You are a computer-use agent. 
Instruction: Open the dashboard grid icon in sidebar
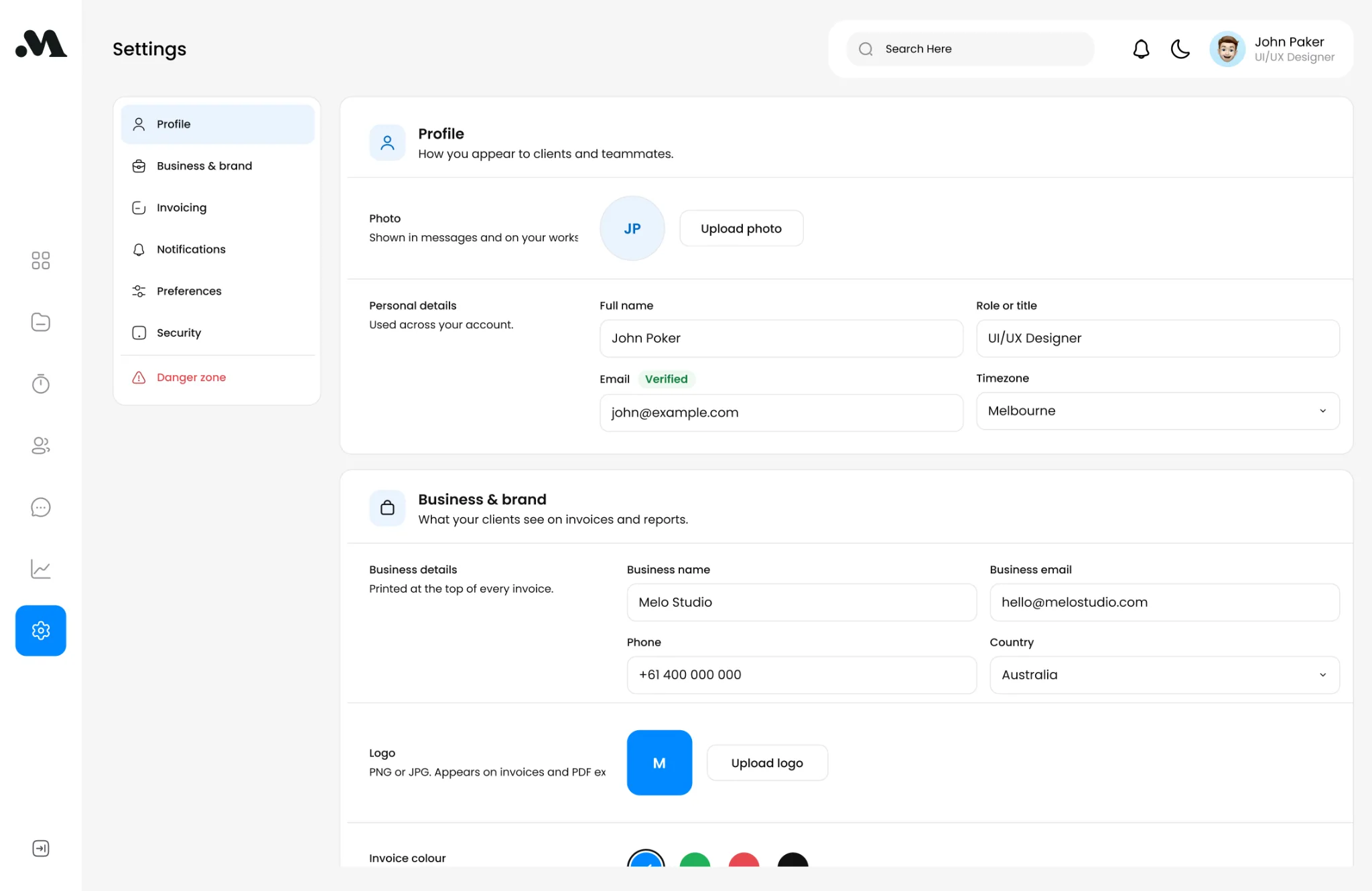(41, 261)
